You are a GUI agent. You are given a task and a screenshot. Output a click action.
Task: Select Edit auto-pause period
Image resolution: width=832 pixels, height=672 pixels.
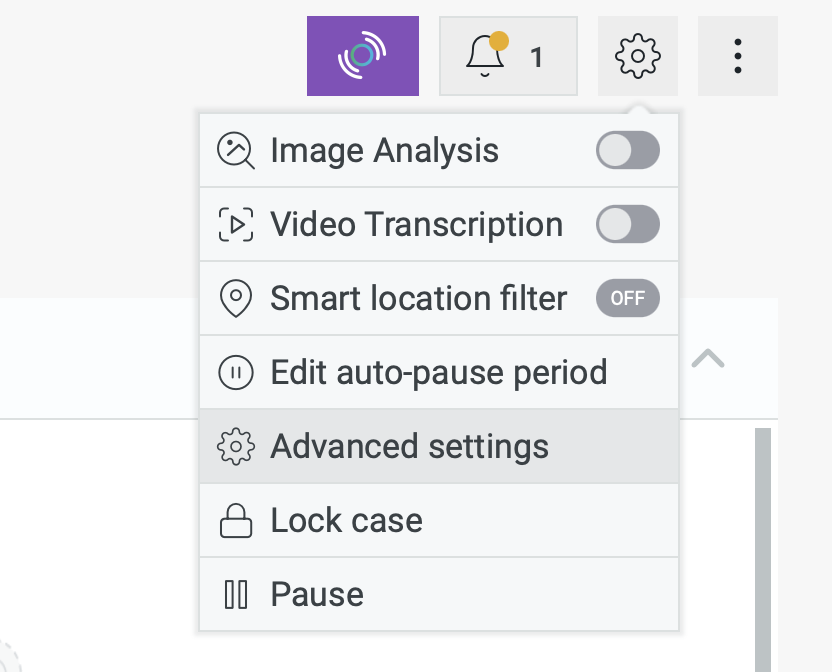click(438, 373)
